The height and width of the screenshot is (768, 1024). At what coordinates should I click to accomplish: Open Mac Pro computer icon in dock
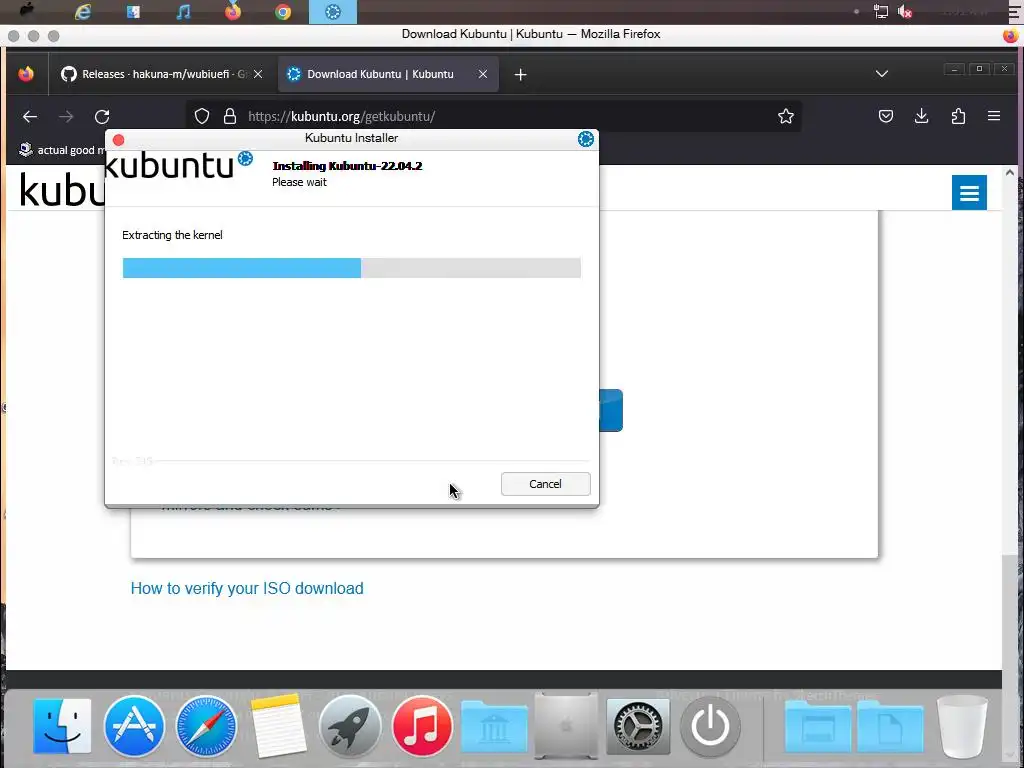point(566,726)
